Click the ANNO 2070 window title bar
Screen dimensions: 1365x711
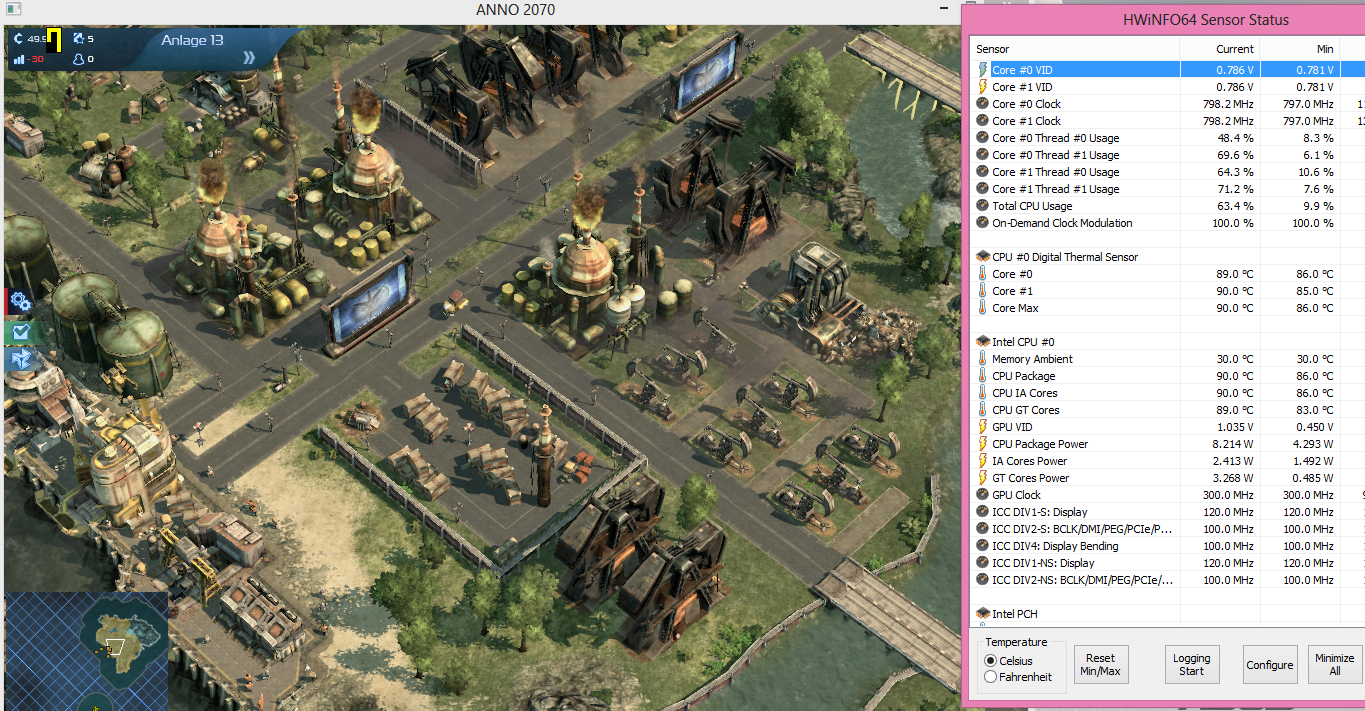pos(480,10)
